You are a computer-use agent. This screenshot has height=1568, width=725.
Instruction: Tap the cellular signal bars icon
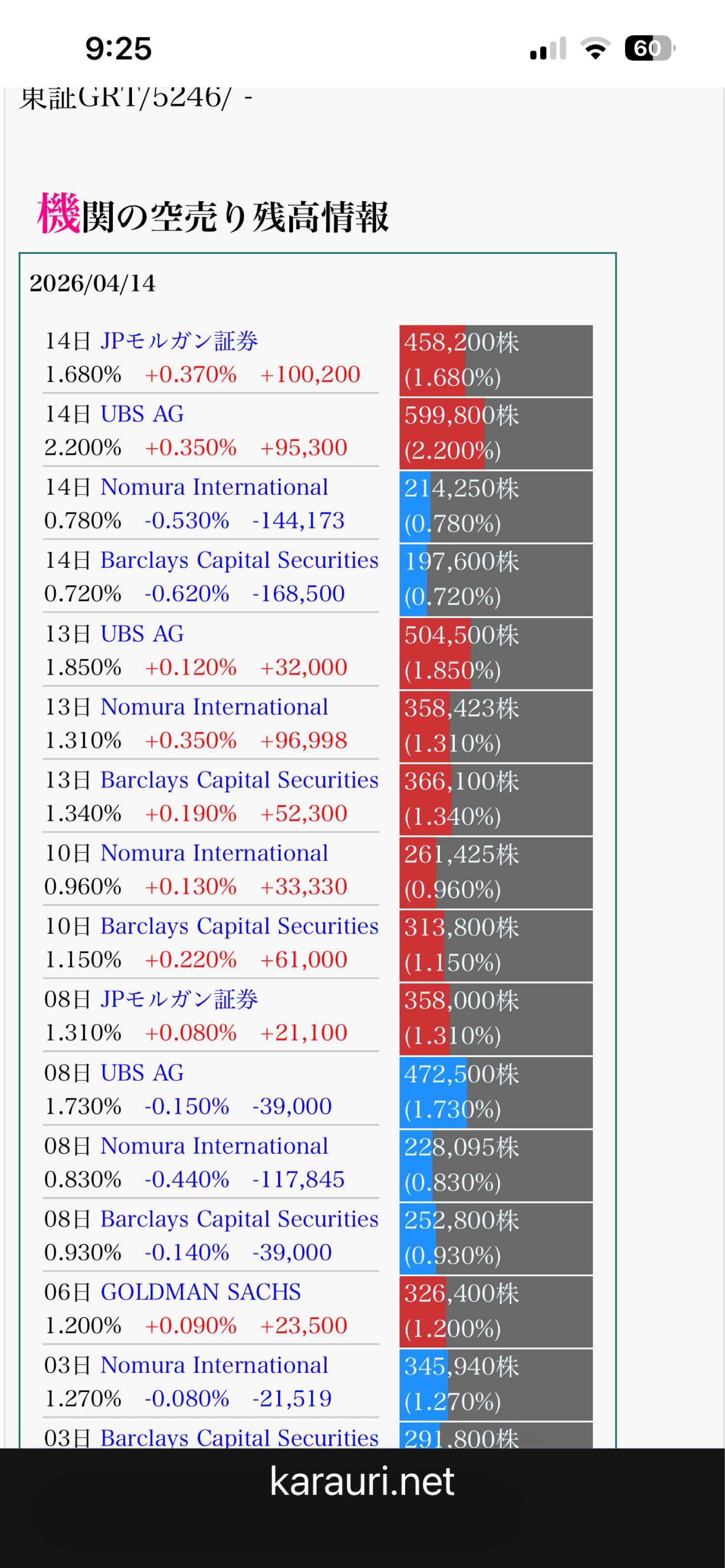(x=548, y=49)
